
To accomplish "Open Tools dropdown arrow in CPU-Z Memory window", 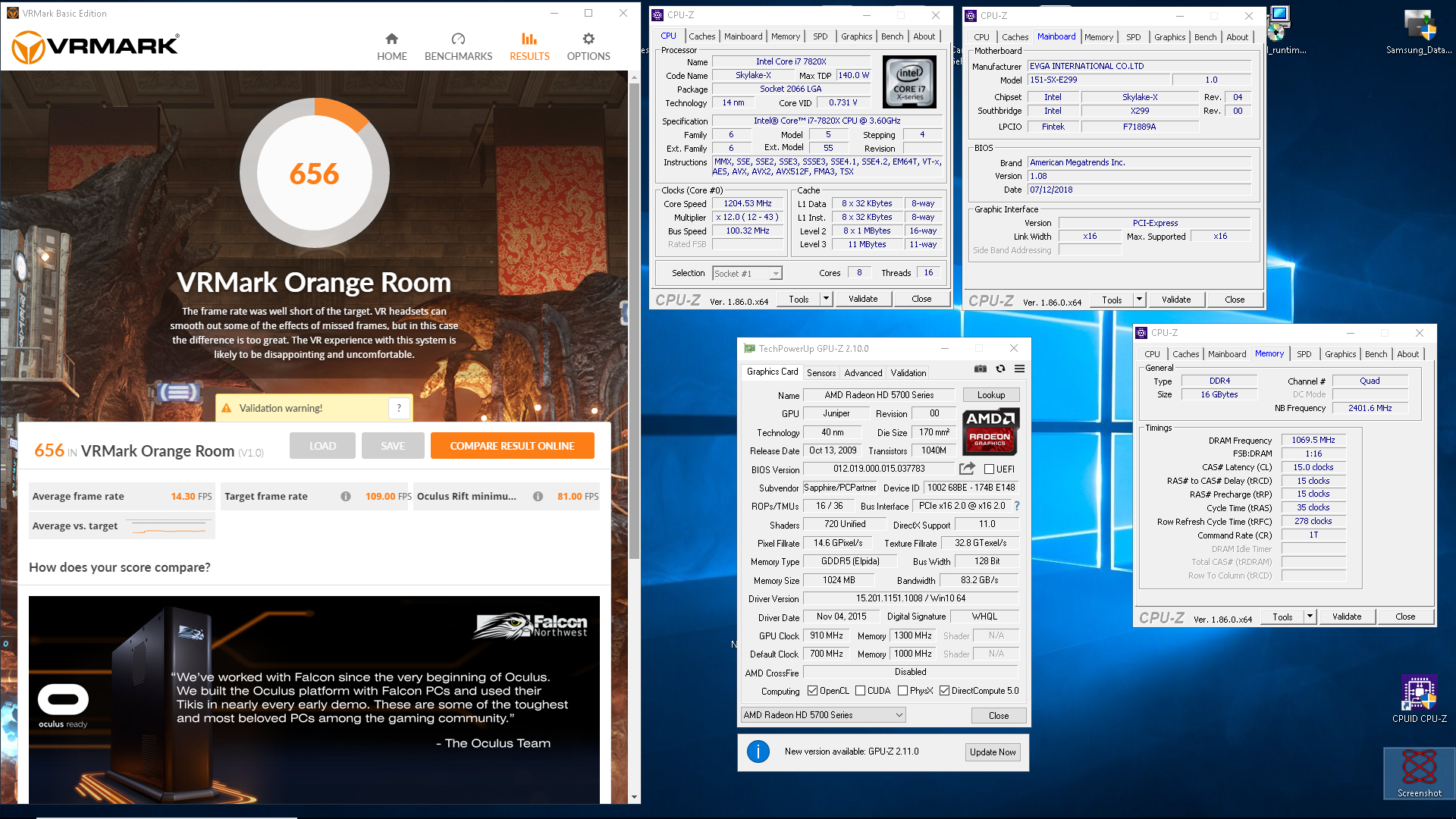I will [x=1310, y=617].
